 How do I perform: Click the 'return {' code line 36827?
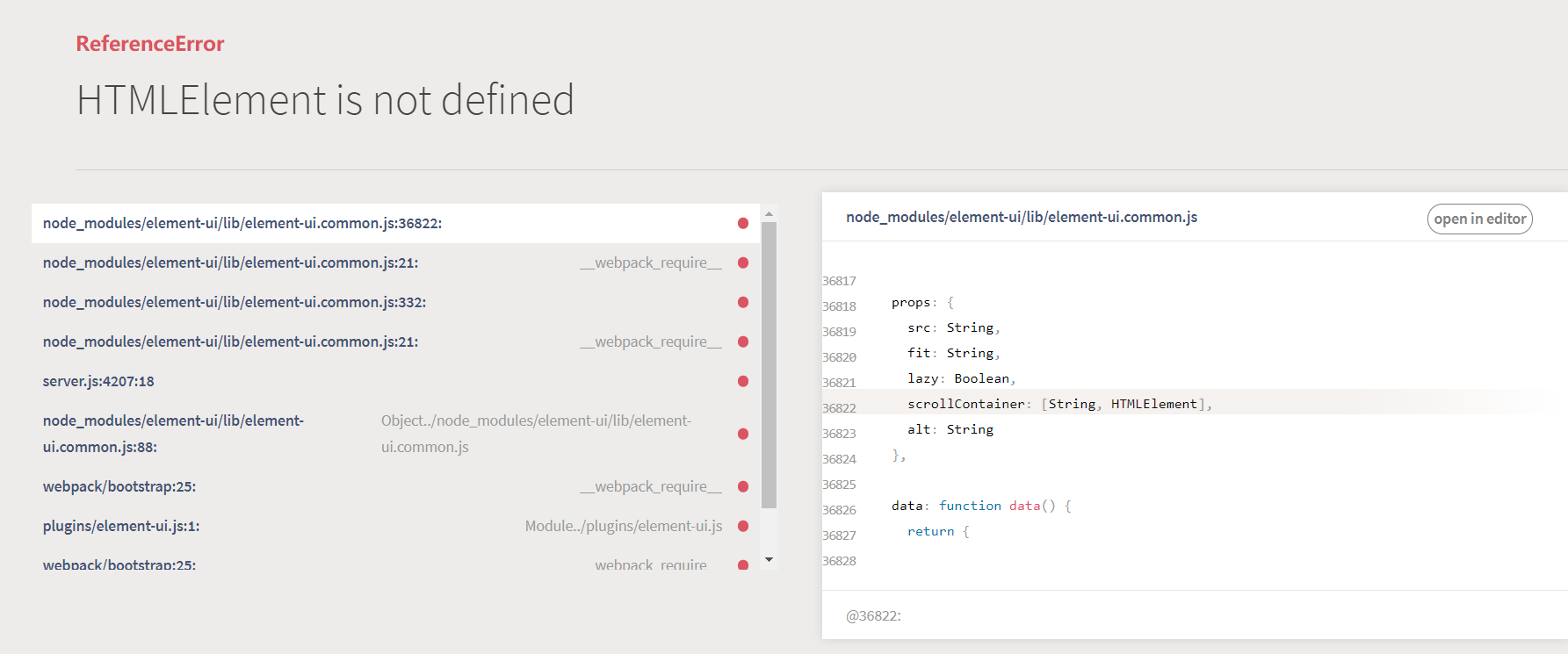coord(938,531)
